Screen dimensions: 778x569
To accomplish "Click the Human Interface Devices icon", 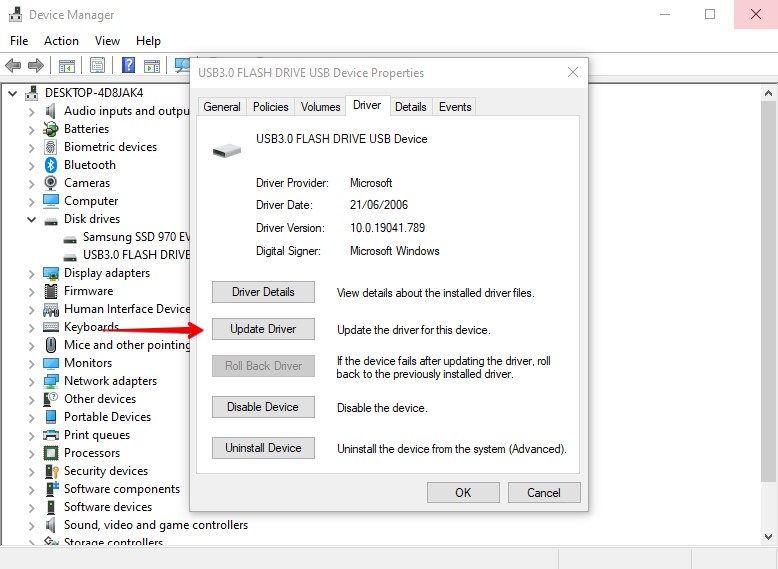I will pos(51,310).
